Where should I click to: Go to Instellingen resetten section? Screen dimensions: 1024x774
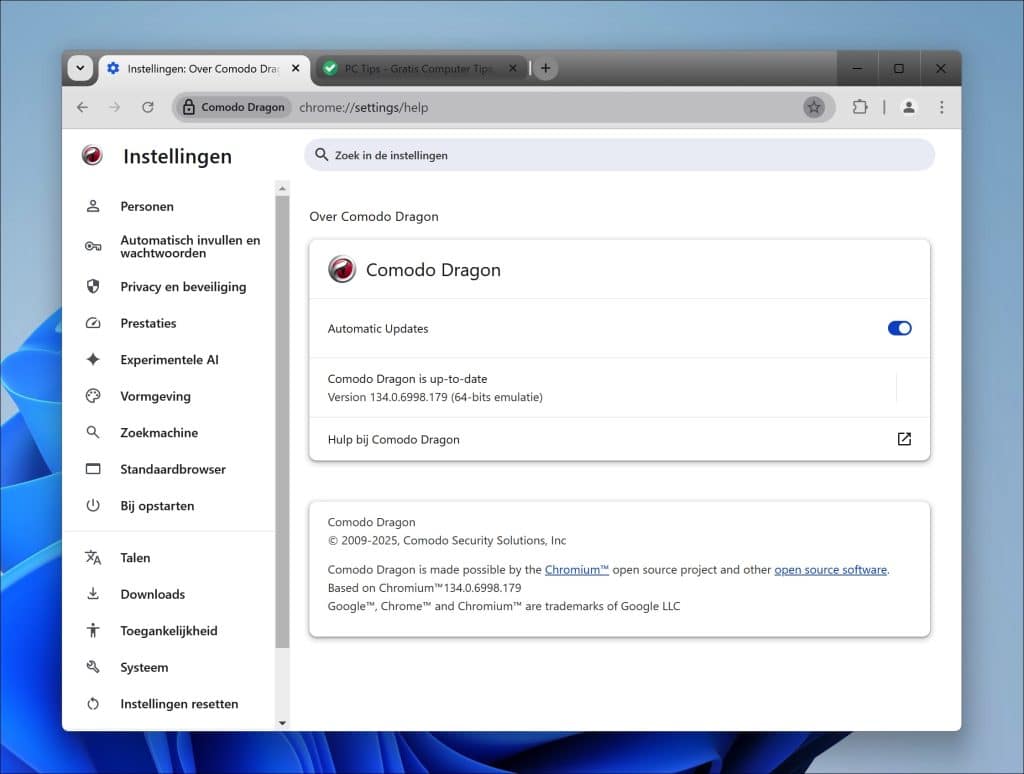coord(179,704)
